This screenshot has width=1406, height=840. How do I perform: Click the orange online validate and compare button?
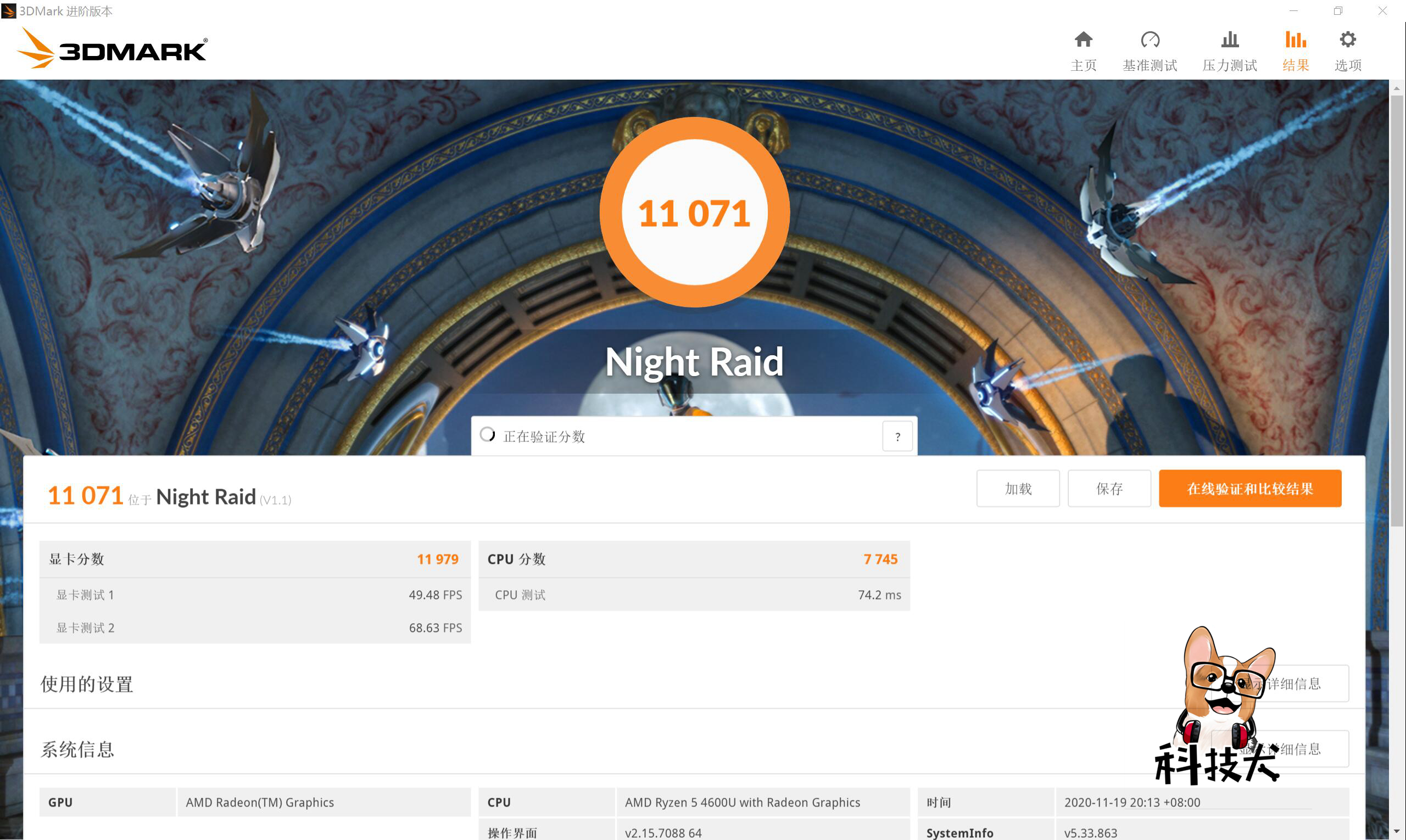[1249, 489]
